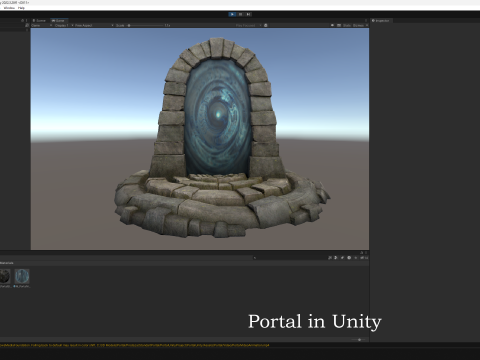This screenshot has height=360, width=480.
Task: Toggle the Project panel lock icon
Action: [x=361, y=253]
